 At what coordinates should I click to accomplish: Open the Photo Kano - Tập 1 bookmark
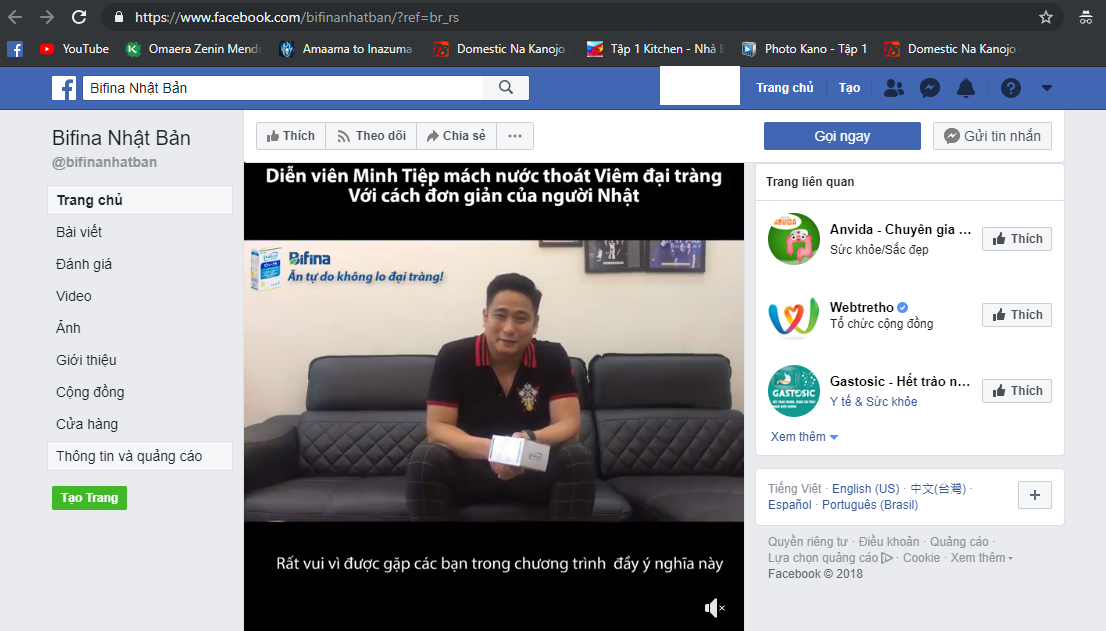[804, 49]
